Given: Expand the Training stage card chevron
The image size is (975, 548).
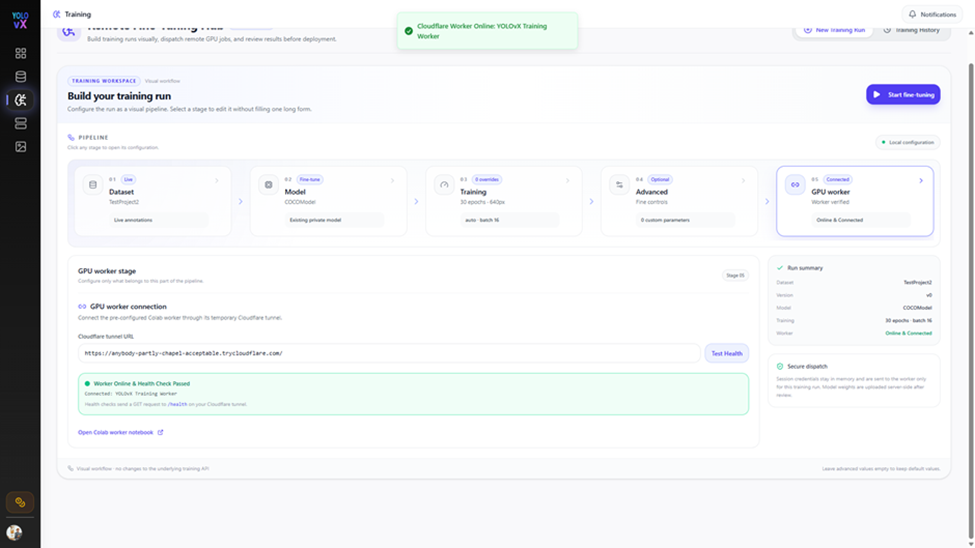Looking at the screenshot, I should point(568,181).
